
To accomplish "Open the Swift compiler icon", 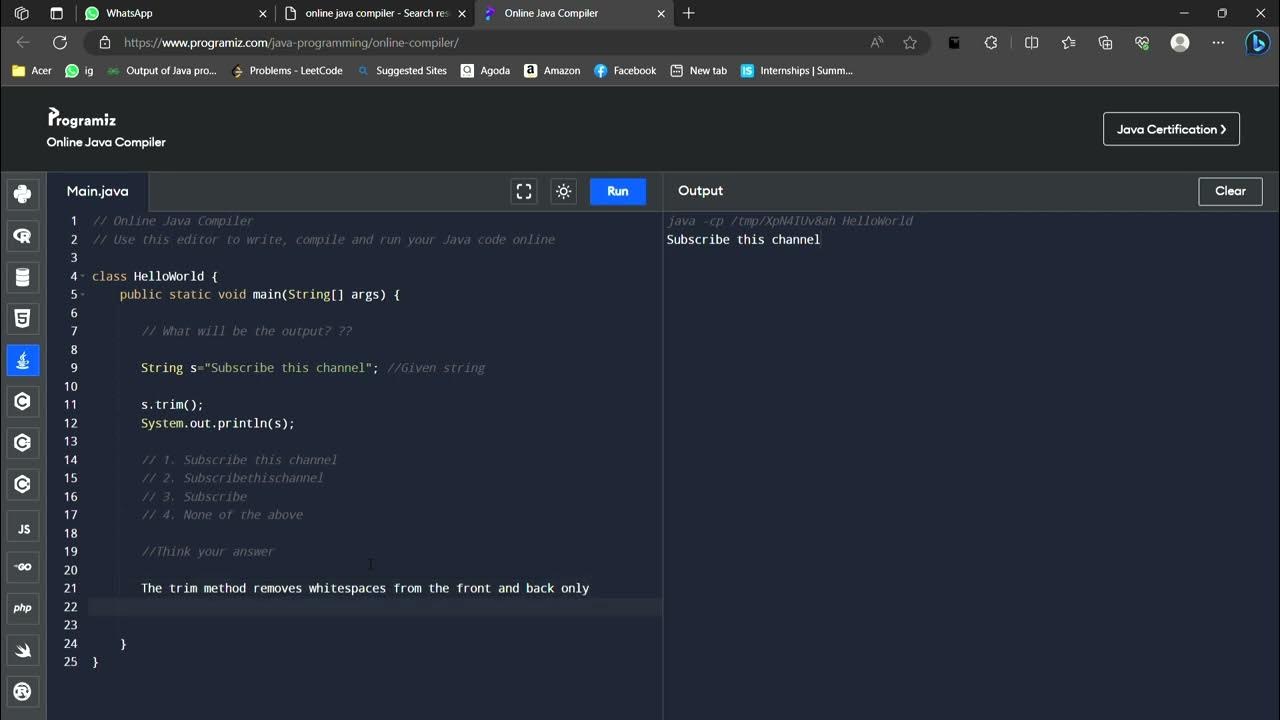I will 22,650.
